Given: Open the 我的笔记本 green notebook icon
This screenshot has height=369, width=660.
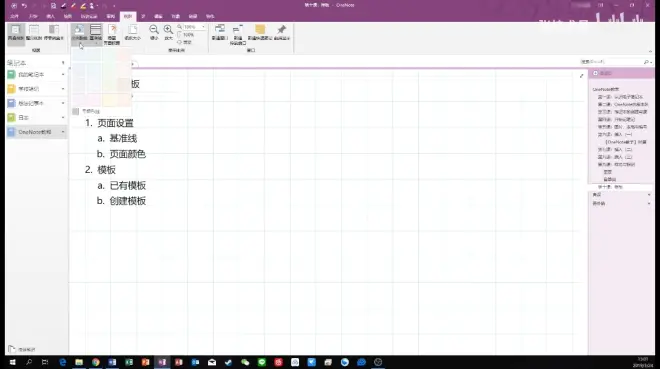Looking at the screenshot, I should [x=11, y=74].
